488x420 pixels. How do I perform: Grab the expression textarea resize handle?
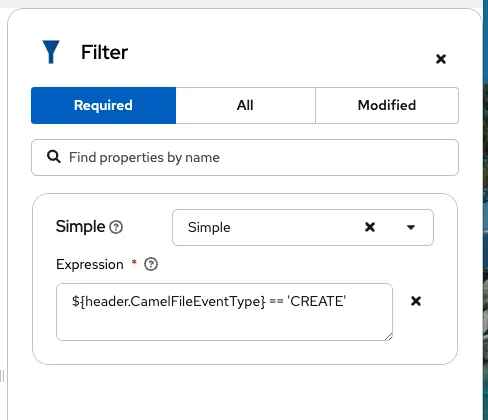[x=389, y=337]
